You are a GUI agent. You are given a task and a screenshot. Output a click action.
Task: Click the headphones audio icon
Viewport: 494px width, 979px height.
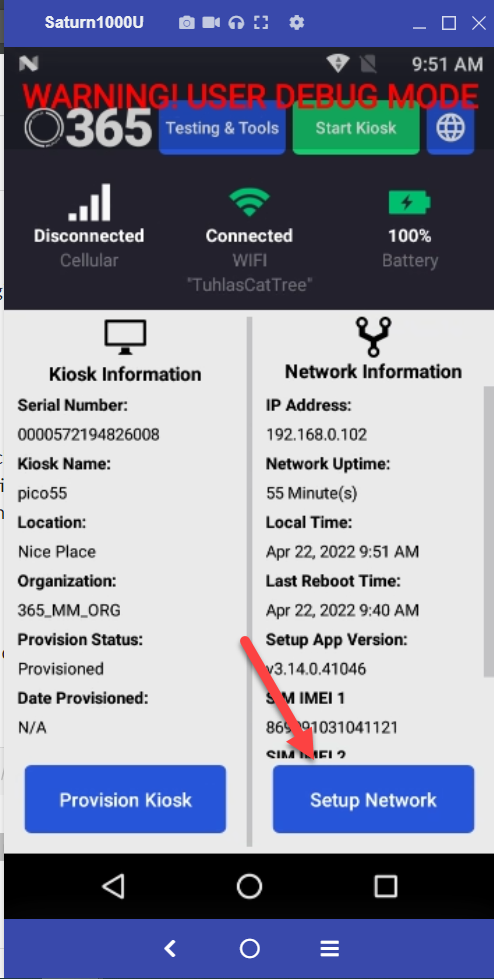point(236,23)
